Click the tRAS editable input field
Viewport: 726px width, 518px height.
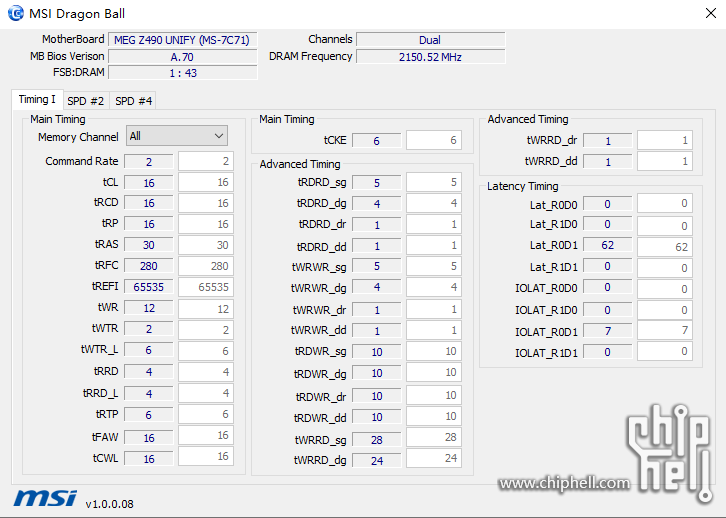click(206, 245)
